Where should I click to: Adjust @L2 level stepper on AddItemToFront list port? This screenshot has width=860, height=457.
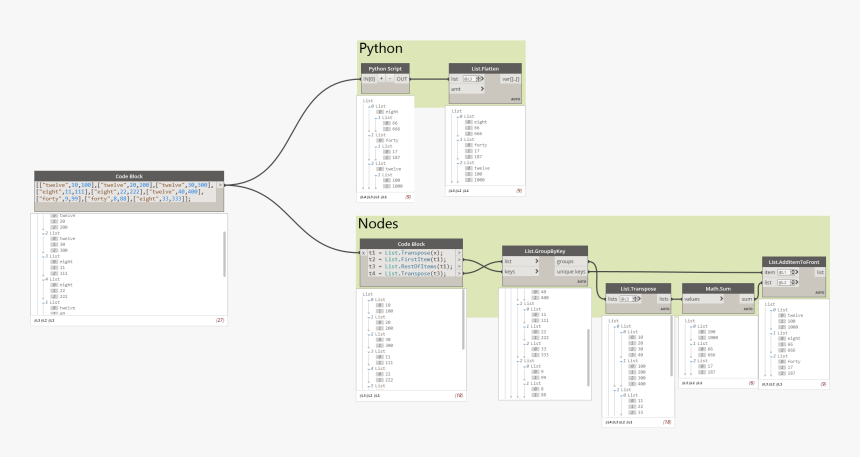point(793,283)
